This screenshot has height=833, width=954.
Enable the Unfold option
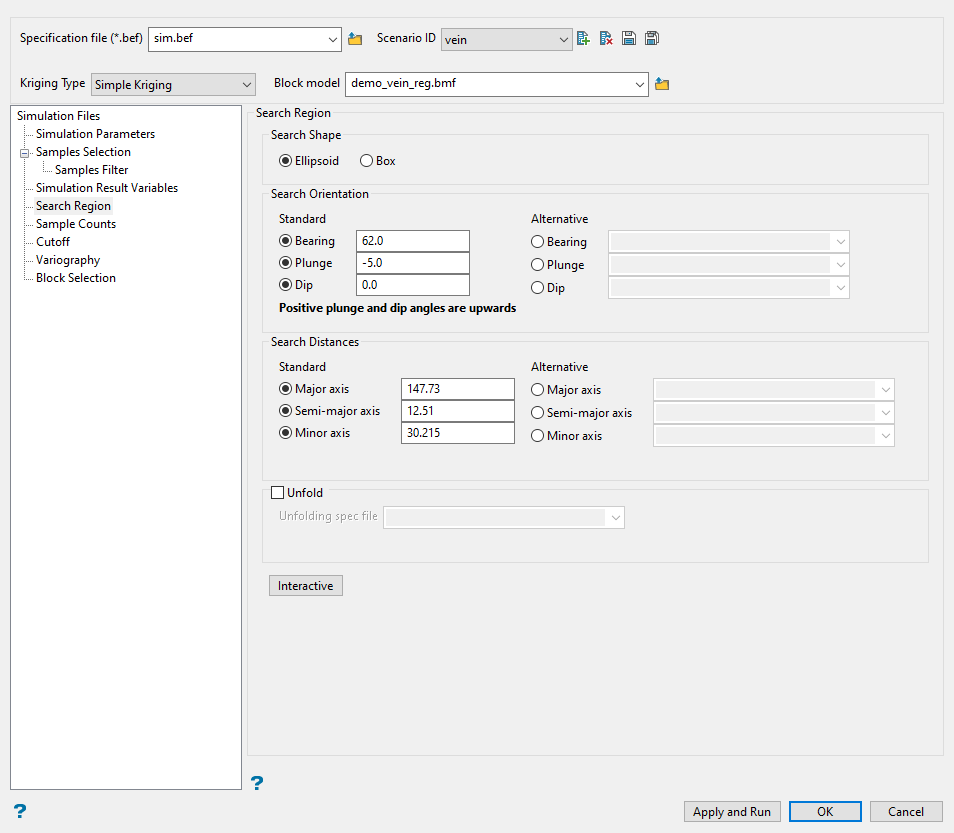tap(276, 492)
